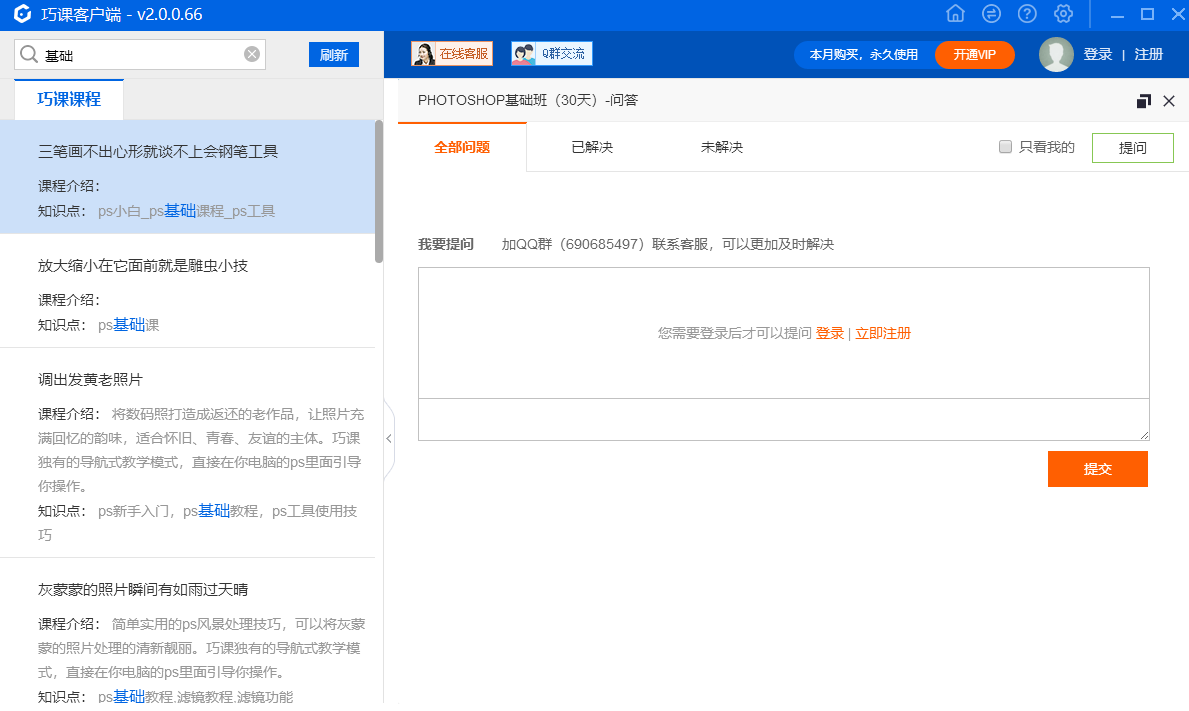The image size is (1189, 711).
Task: Select the 全部问题 tab
Action: (462, 146)
